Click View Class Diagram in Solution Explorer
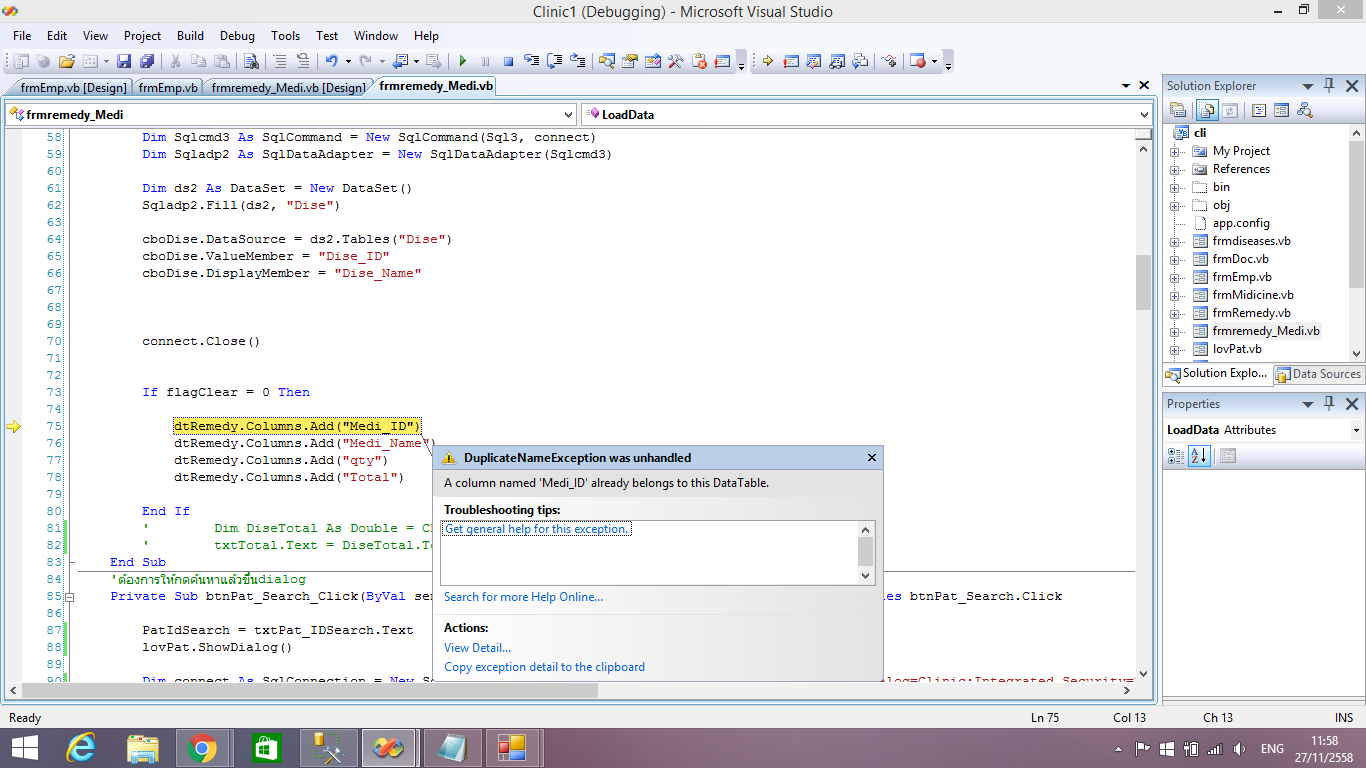The image size is (1366, 768). coord(1304,110)
